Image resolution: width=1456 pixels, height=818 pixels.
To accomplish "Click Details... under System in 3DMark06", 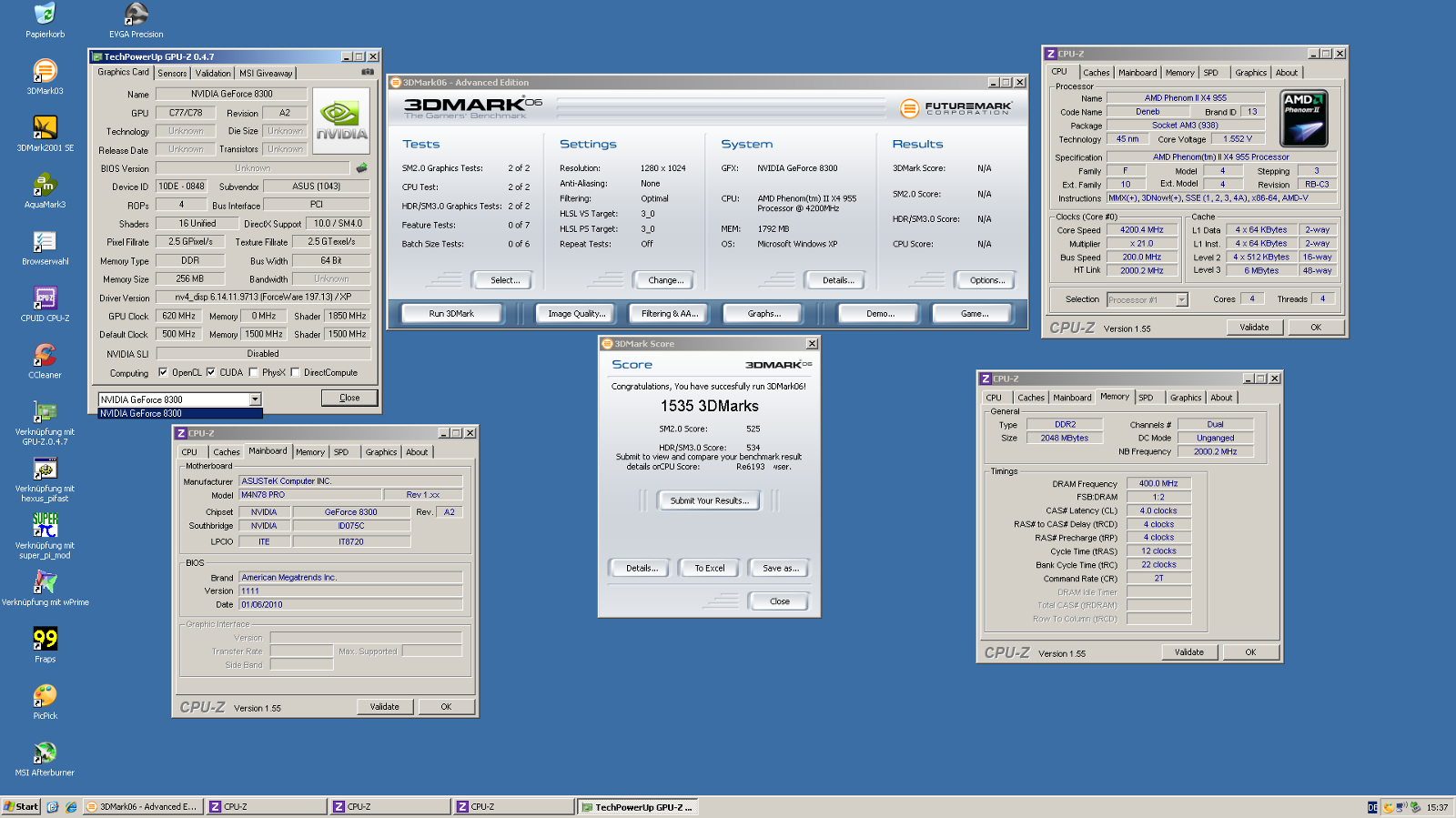I will [838, 280].
